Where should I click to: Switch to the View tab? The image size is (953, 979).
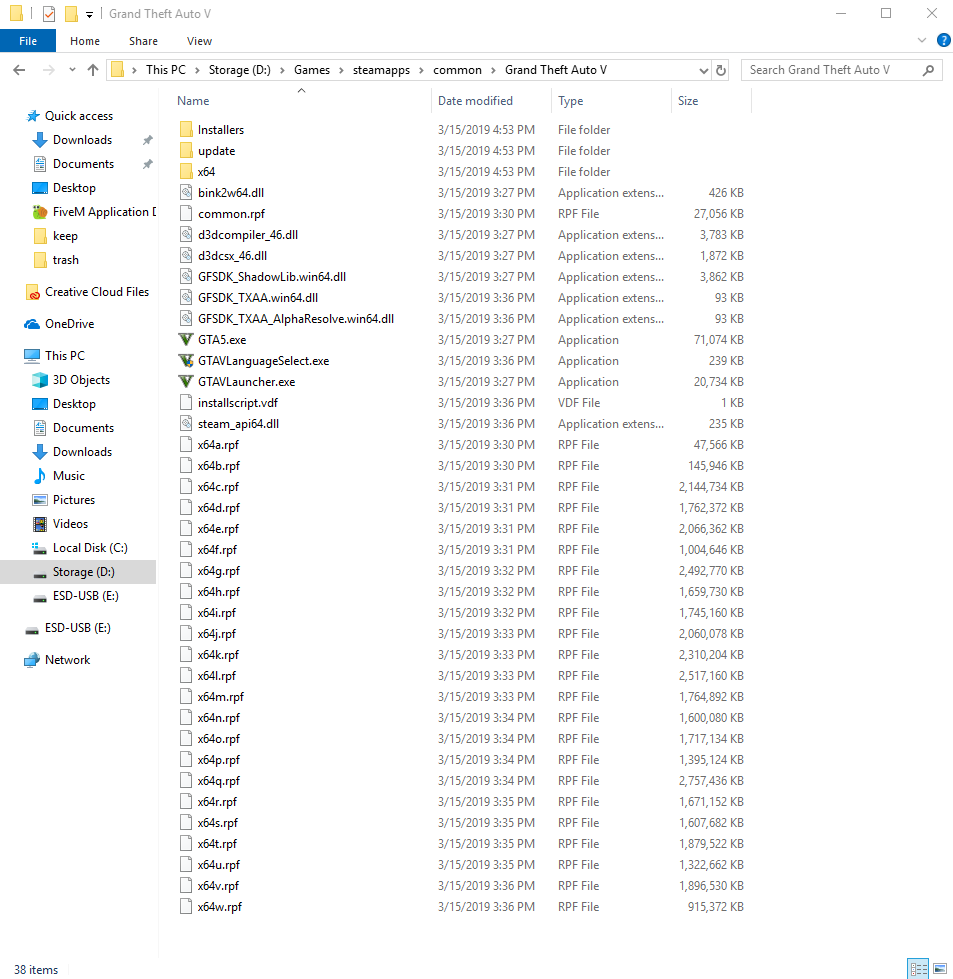pyautogui.click(x=198, y=41)
